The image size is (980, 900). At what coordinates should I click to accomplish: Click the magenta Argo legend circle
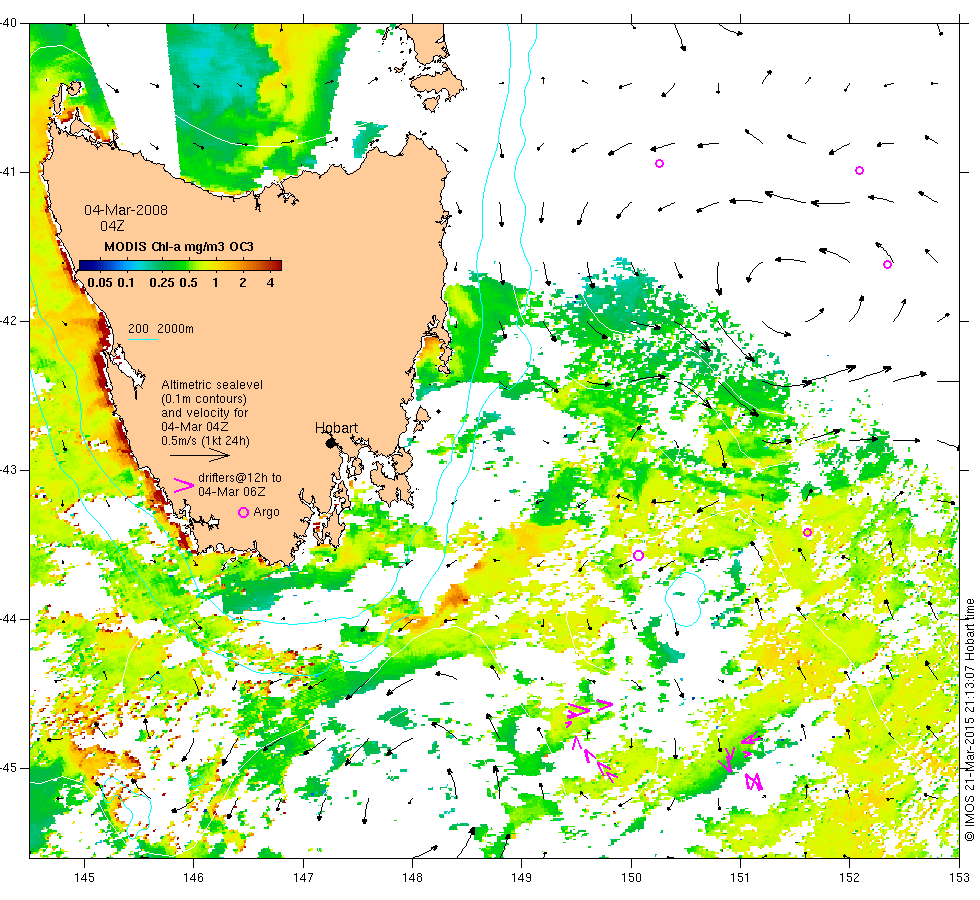(x=244, y=512)
